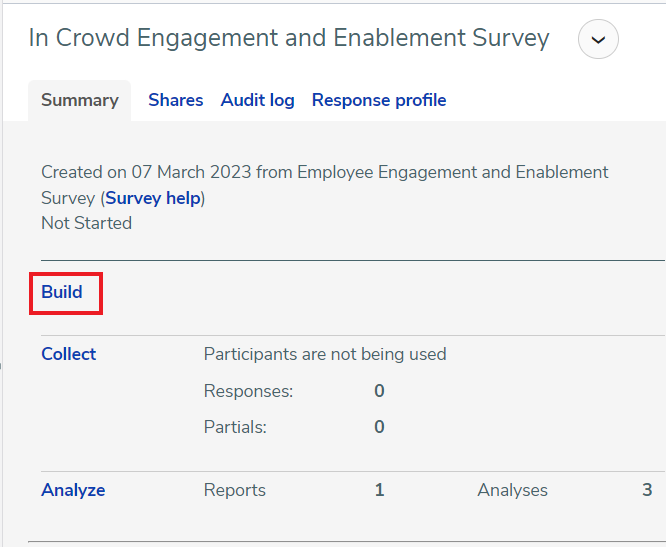
Task: Click the Reports count of 1
Action: pyautogui.click(x=379, y=490)
